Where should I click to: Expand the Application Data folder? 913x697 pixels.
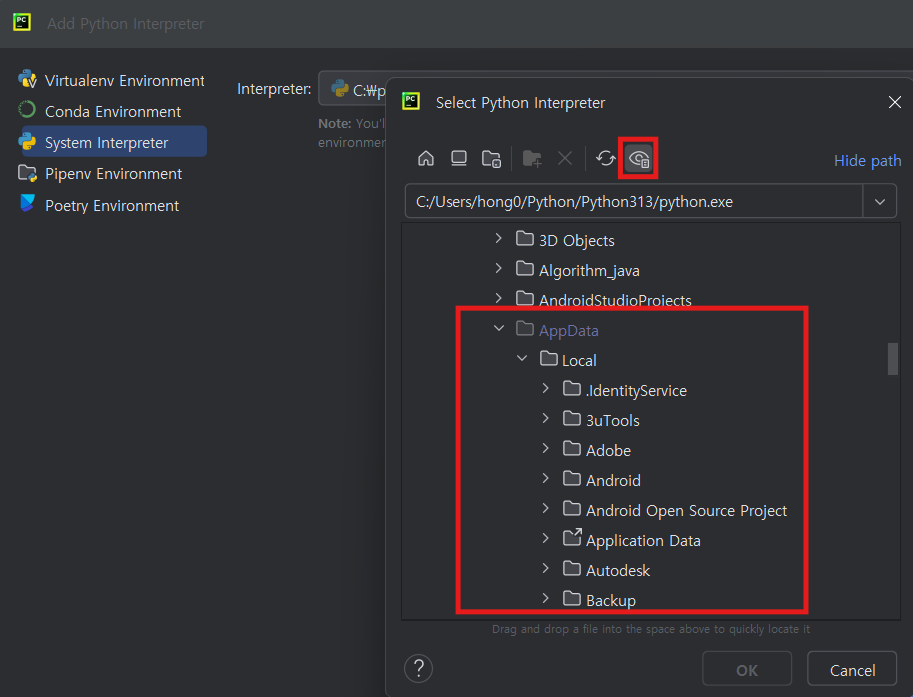click(x=546, y=538)
